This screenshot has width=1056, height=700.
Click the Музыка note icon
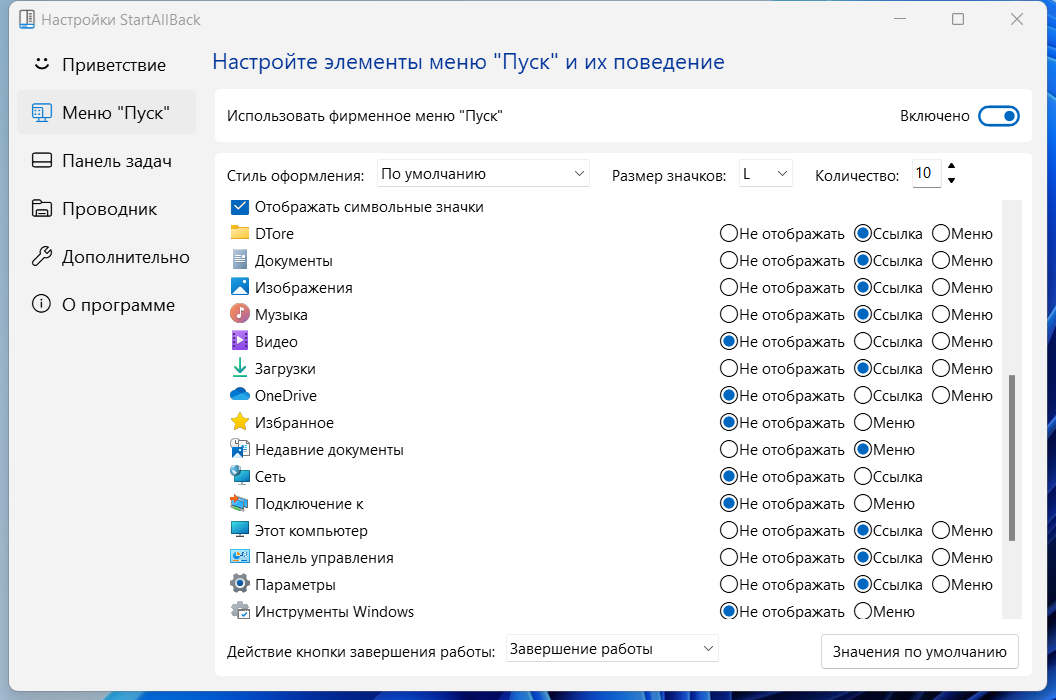click(240, 314)
